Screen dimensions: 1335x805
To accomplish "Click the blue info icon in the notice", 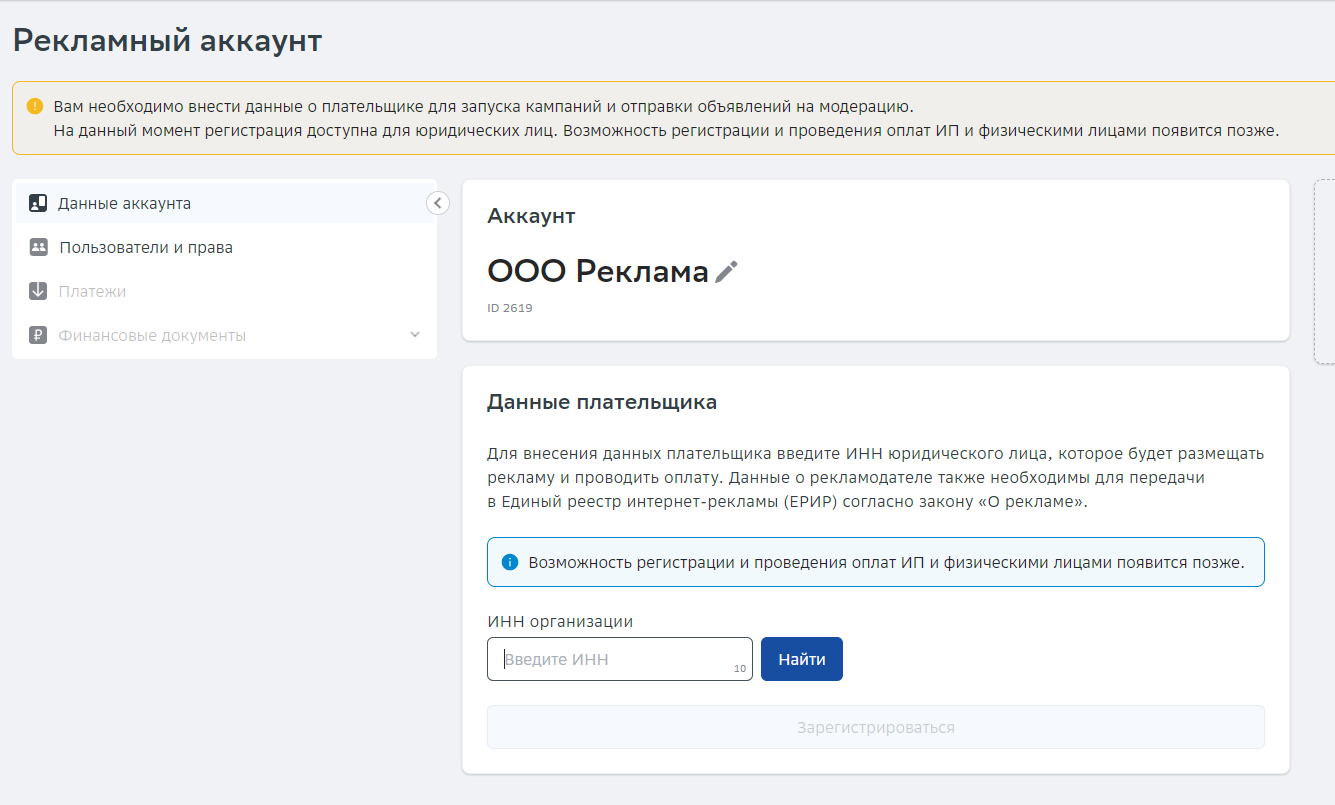I will tap(510, 562).
